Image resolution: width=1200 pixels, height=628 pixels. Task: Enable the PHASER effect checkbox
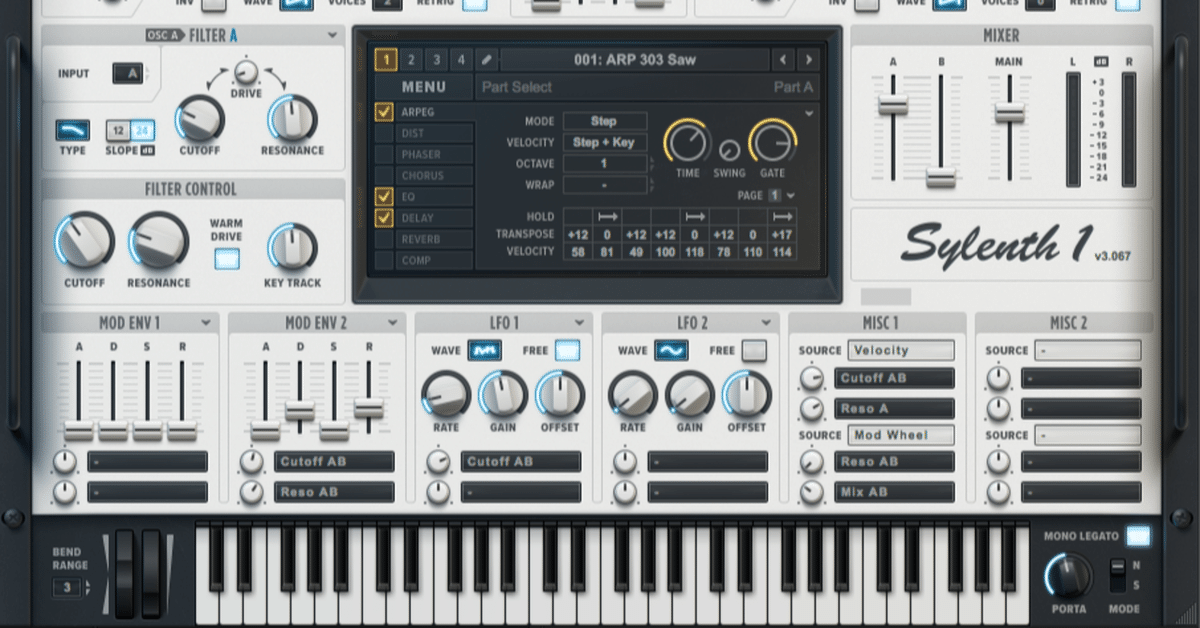coord(384,155)
